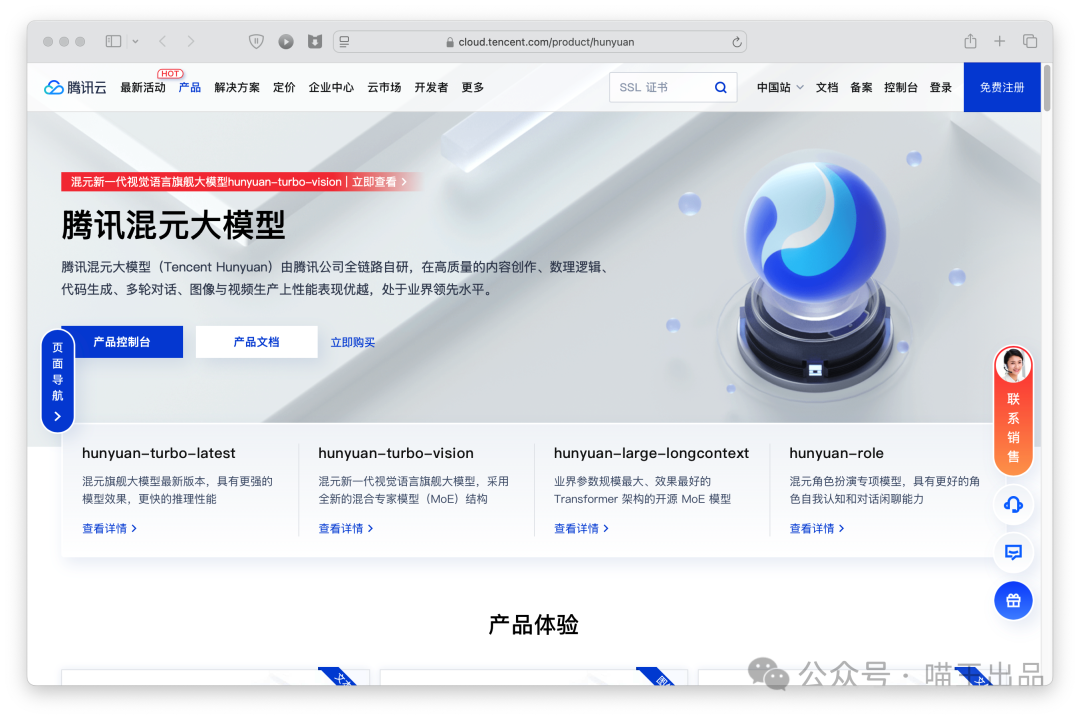Go forward with the Safari forward arrow
The image size is (1080, 719).
[x=191, y=41]
